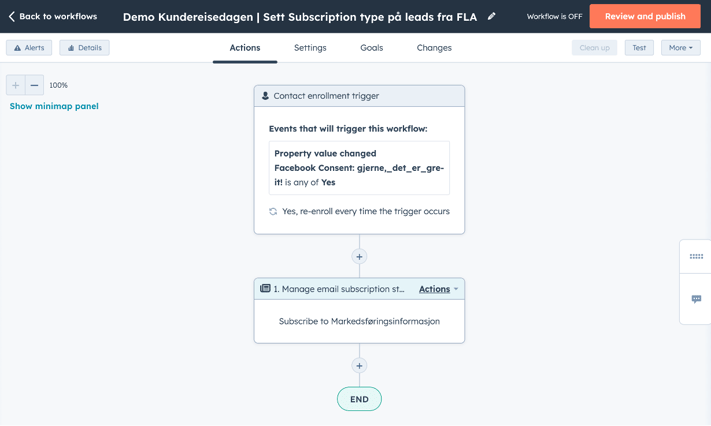Add action before the END node
711x426 pixels.
point(359,366)
